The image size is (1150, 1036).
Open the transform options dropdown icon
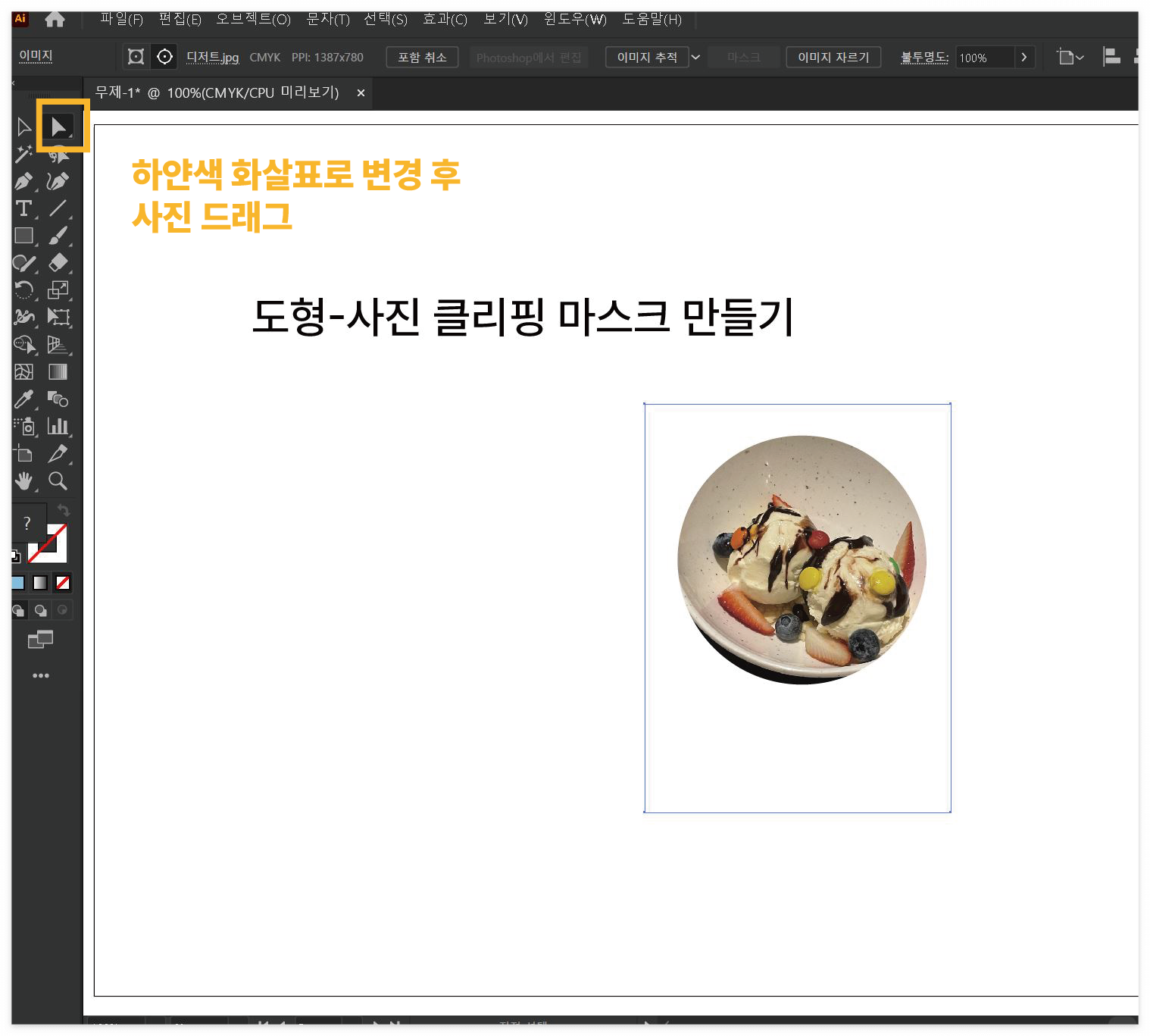(1070, 58)
